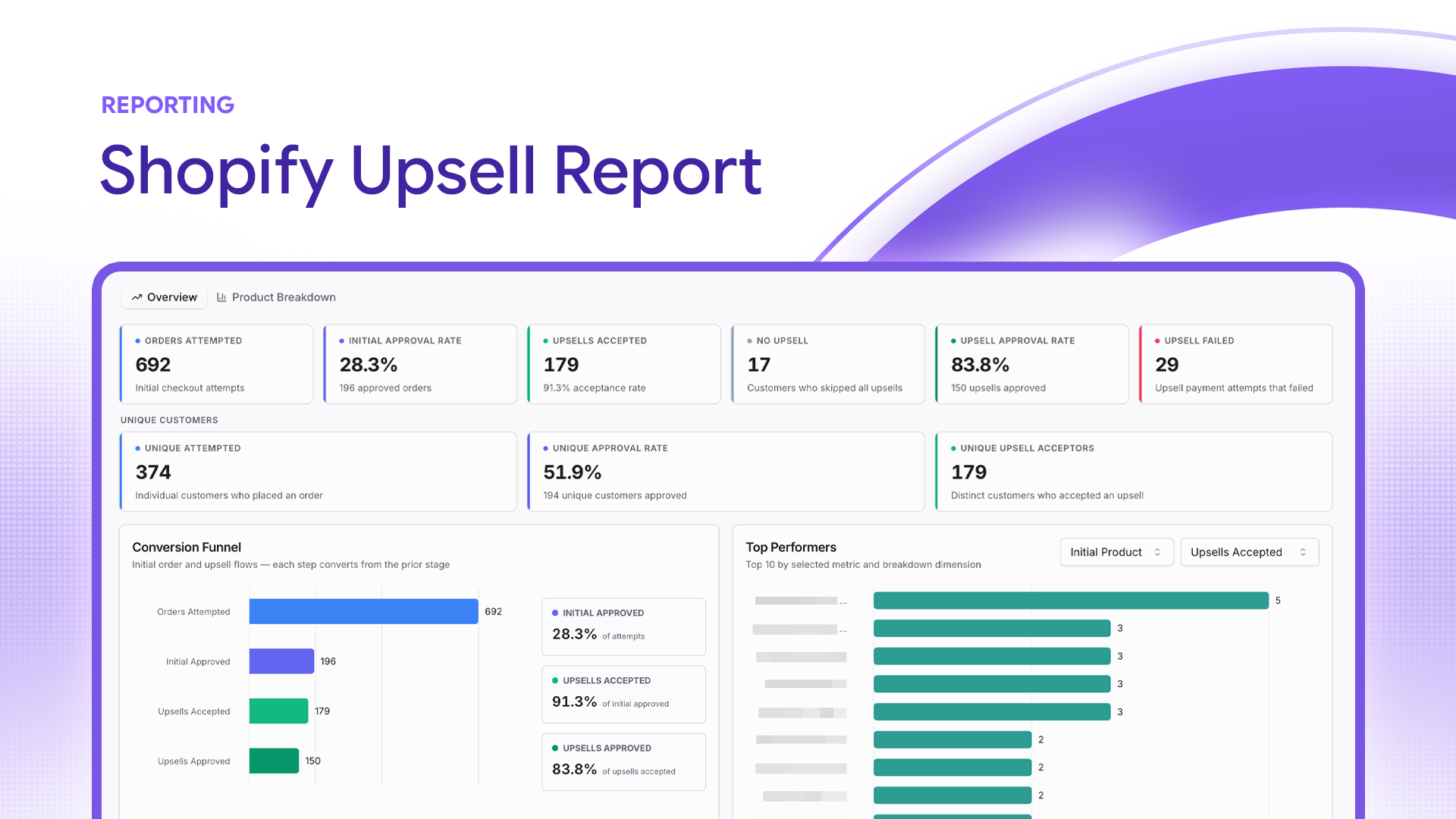Image resolution: width=1456 pixels, height=819 pixels.
Task: Click the Upsell Approval Rate card
Action: 1032,364
